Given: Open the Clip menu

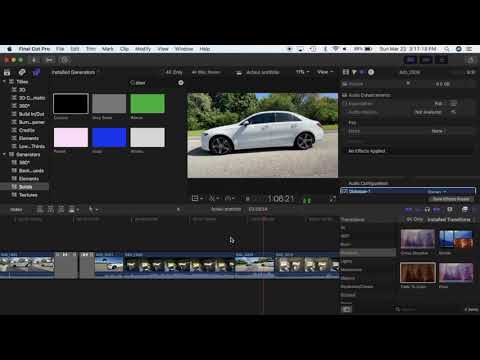Looking at the screenshot, I should [x=124, y=49].
